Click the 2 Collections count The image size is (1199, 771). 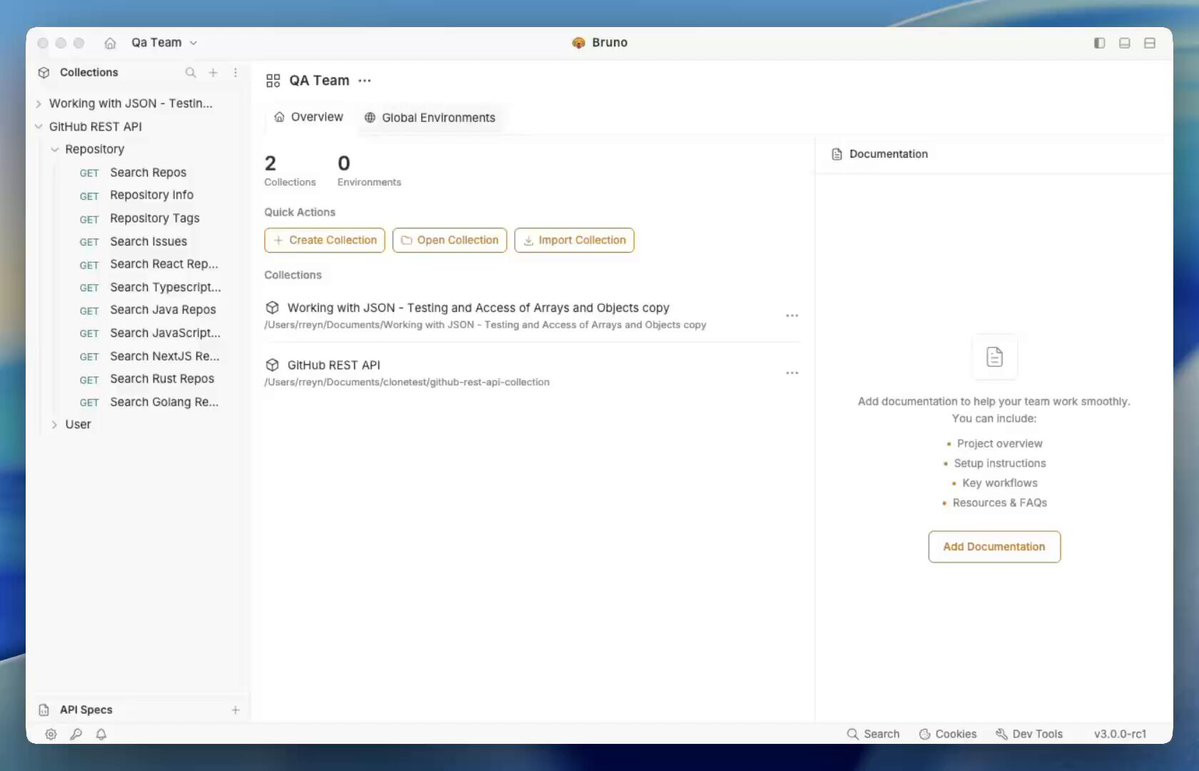290,171
